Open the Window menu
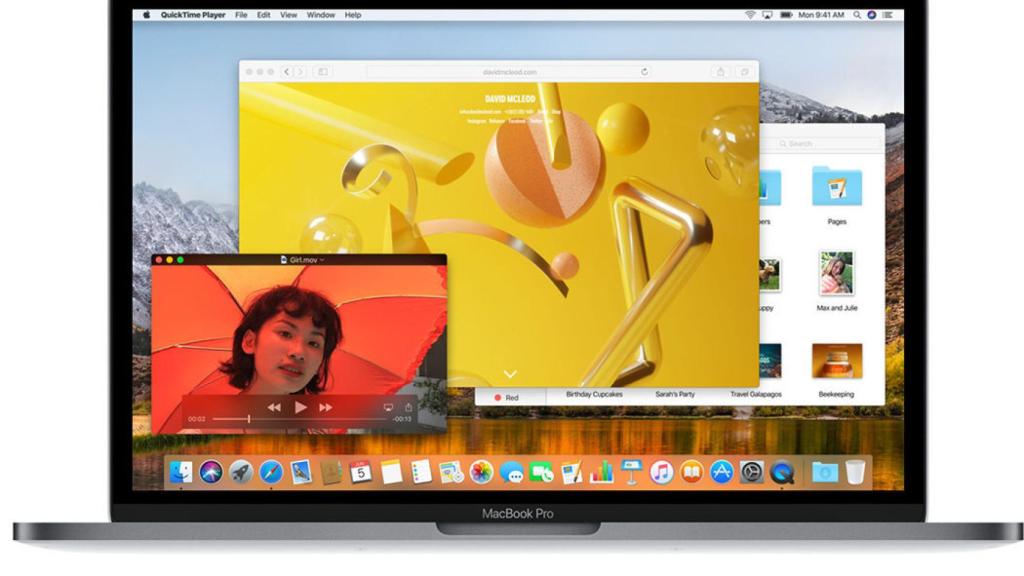 [x=320, y=15]
